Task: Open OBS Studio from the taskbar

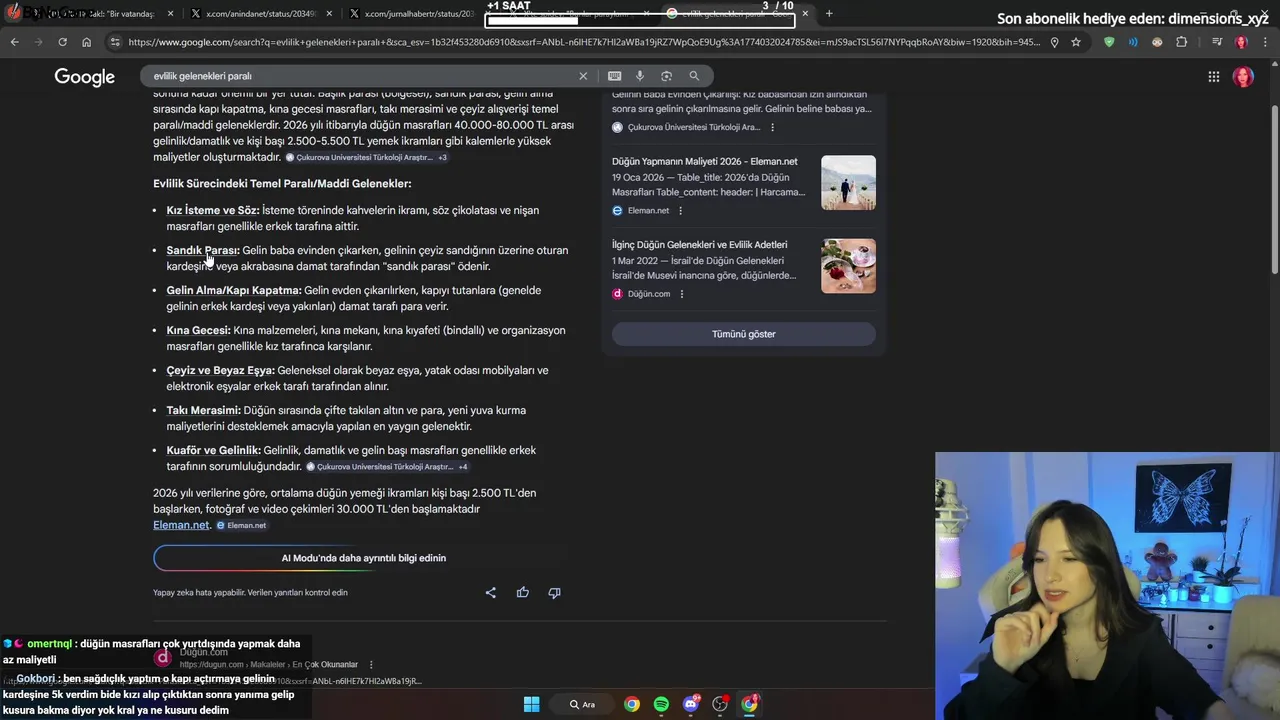Action: click(720, 704)
